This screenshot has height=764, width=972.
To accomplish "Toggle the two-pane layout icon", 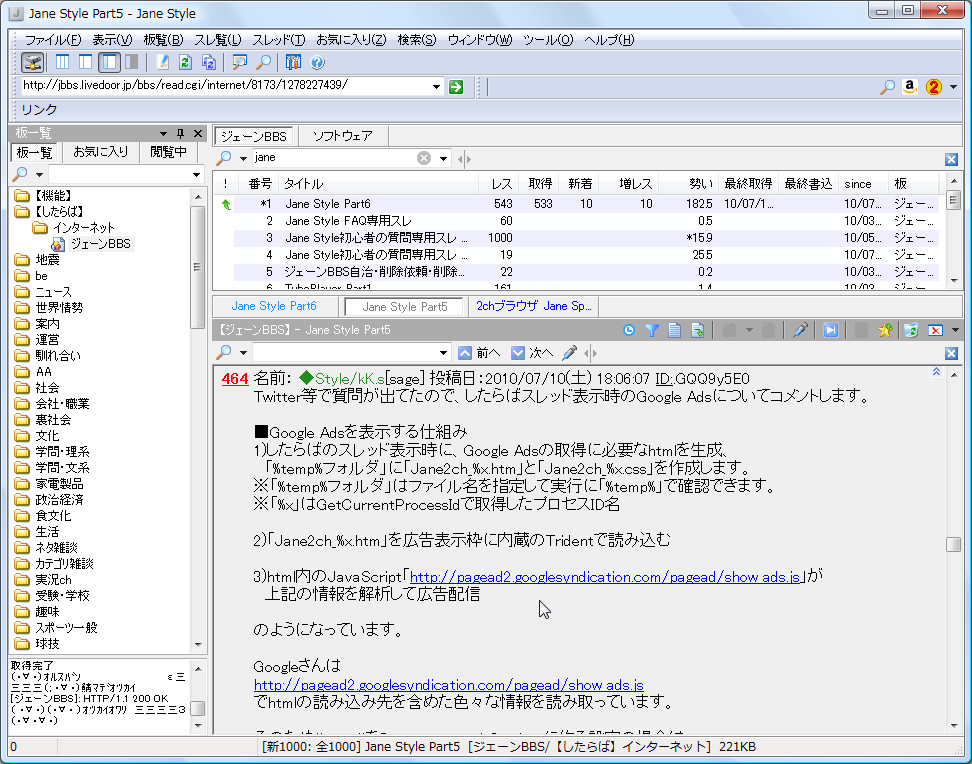I will (85, 63).
